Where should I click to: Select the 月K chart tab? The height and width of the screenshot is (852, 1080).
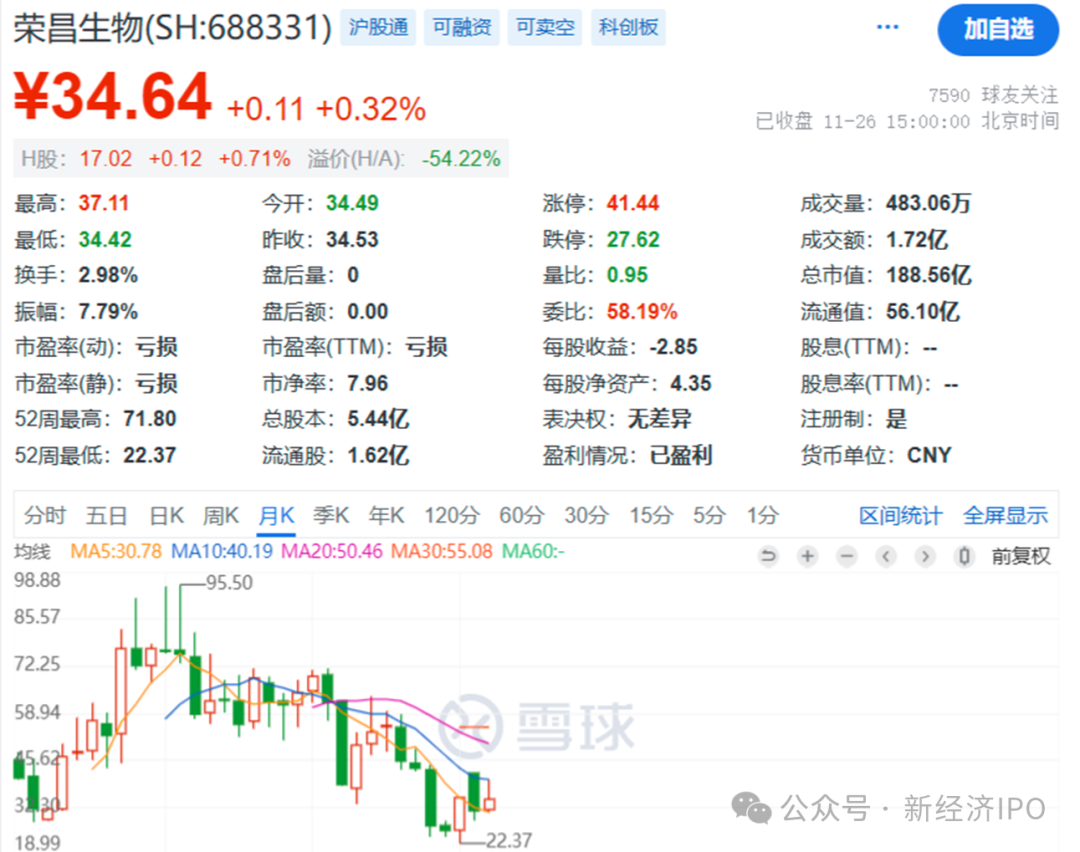[276, 515]
